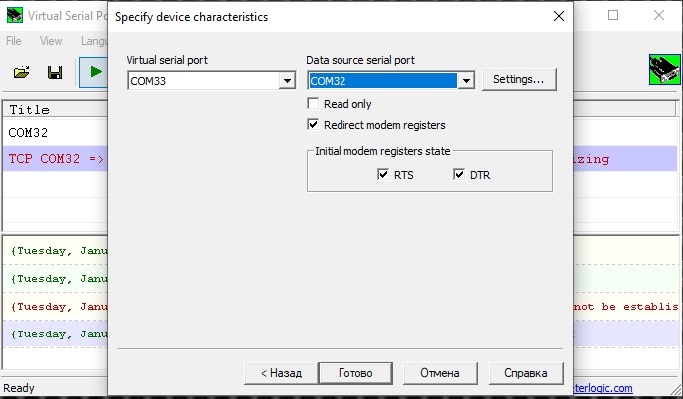Toggle the DTR checkbox
The image size is (683, 399).
coord(459,175)
